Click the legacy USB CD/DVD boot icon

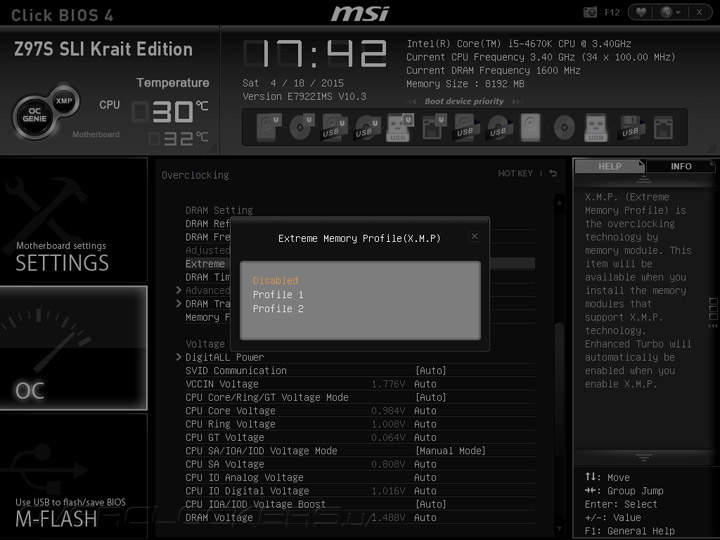pyautogui.click(x=499, y=127)
